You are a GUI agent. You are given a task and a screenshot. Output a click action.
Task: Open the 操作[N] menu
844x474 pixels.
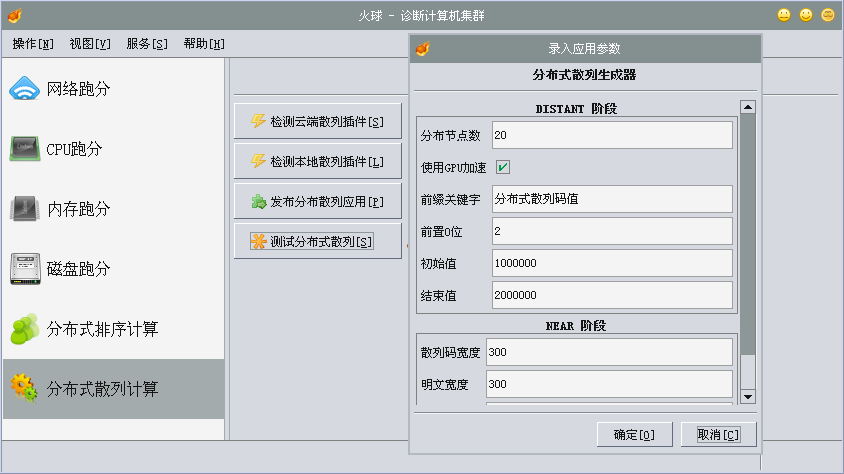[33, 44]
